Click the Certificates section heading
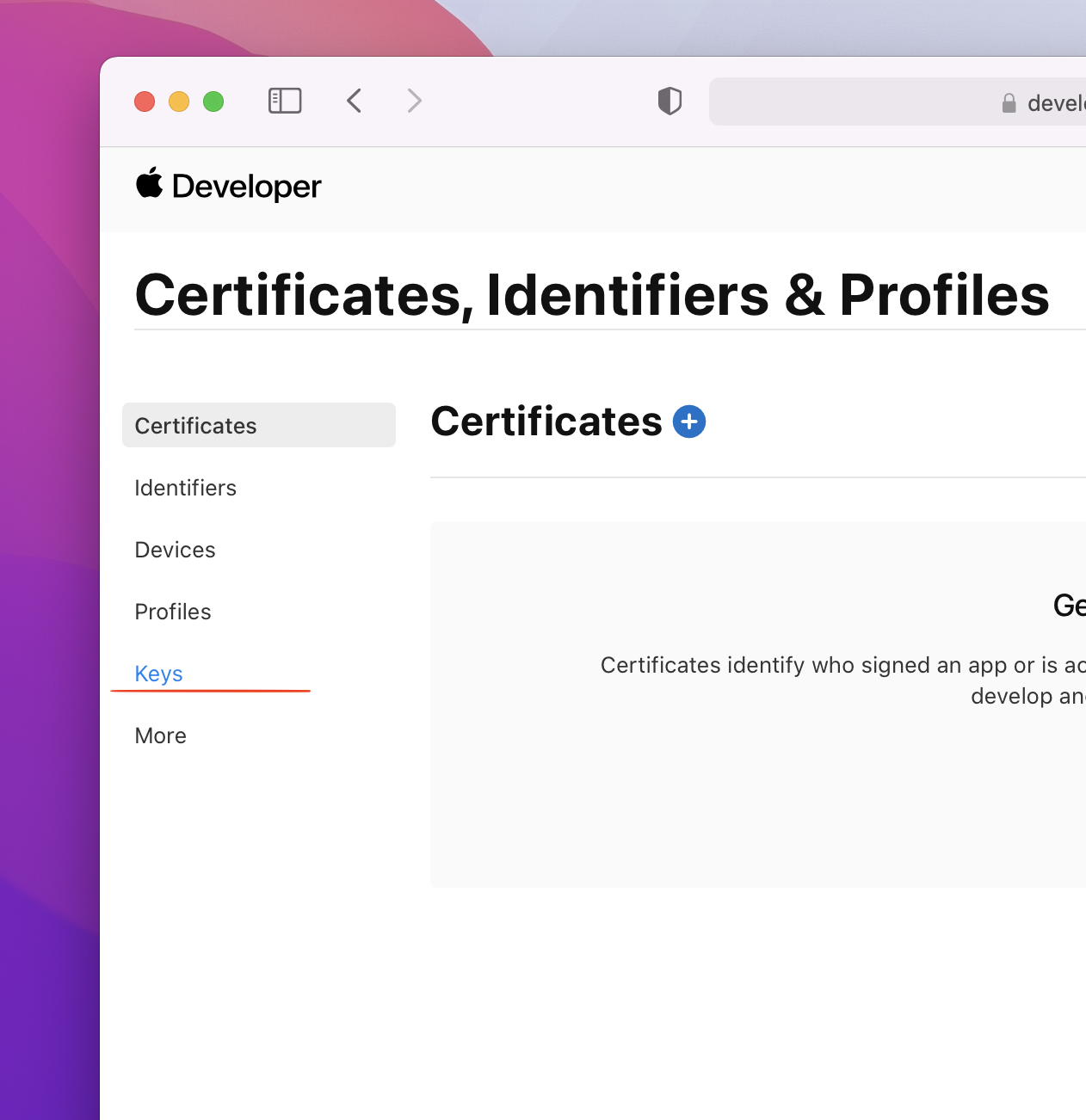 546,422
